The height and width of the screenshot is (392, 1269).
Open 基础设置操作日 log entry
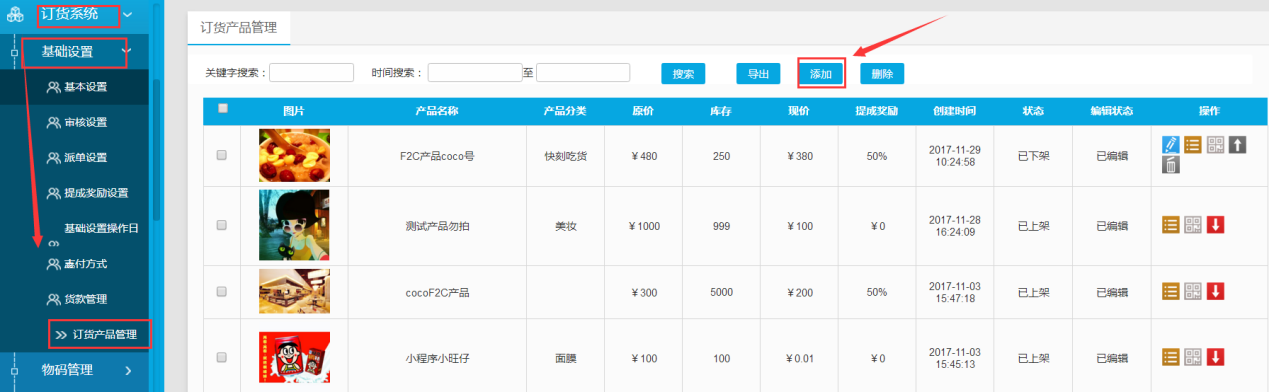click(x=101, y=228)
